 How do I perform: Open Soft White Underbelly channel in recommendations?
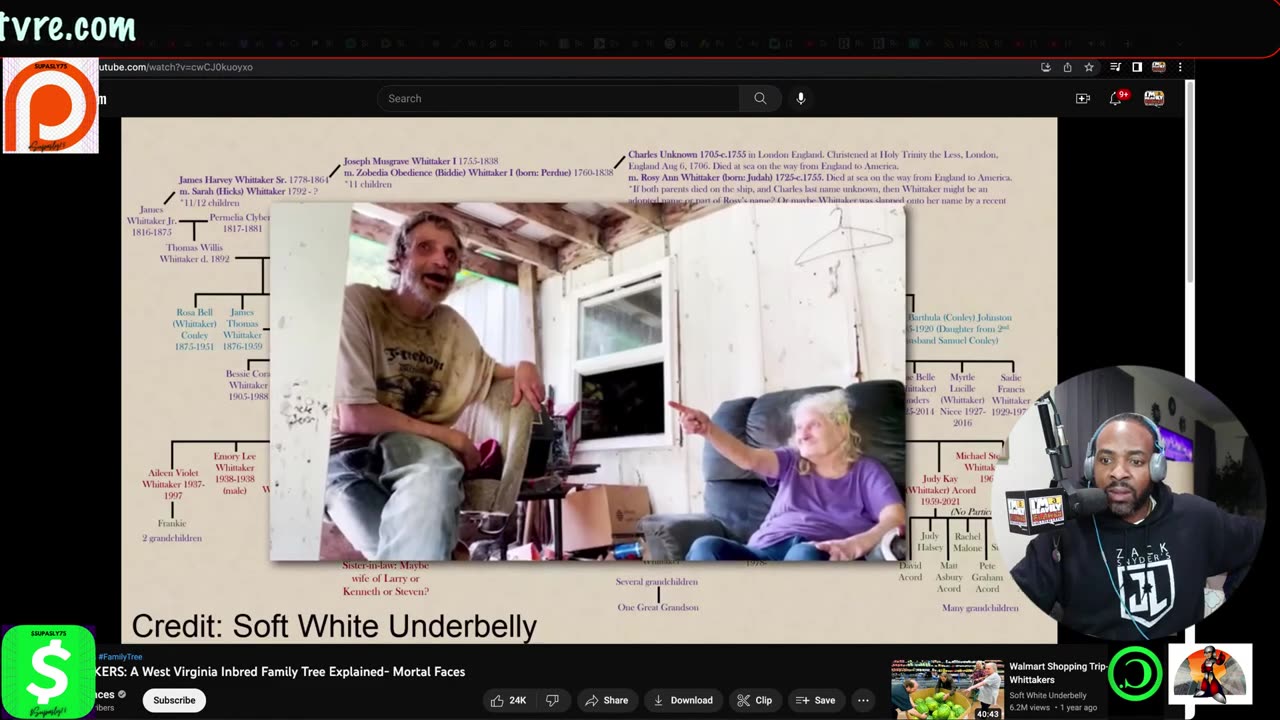pos(1048,695)
